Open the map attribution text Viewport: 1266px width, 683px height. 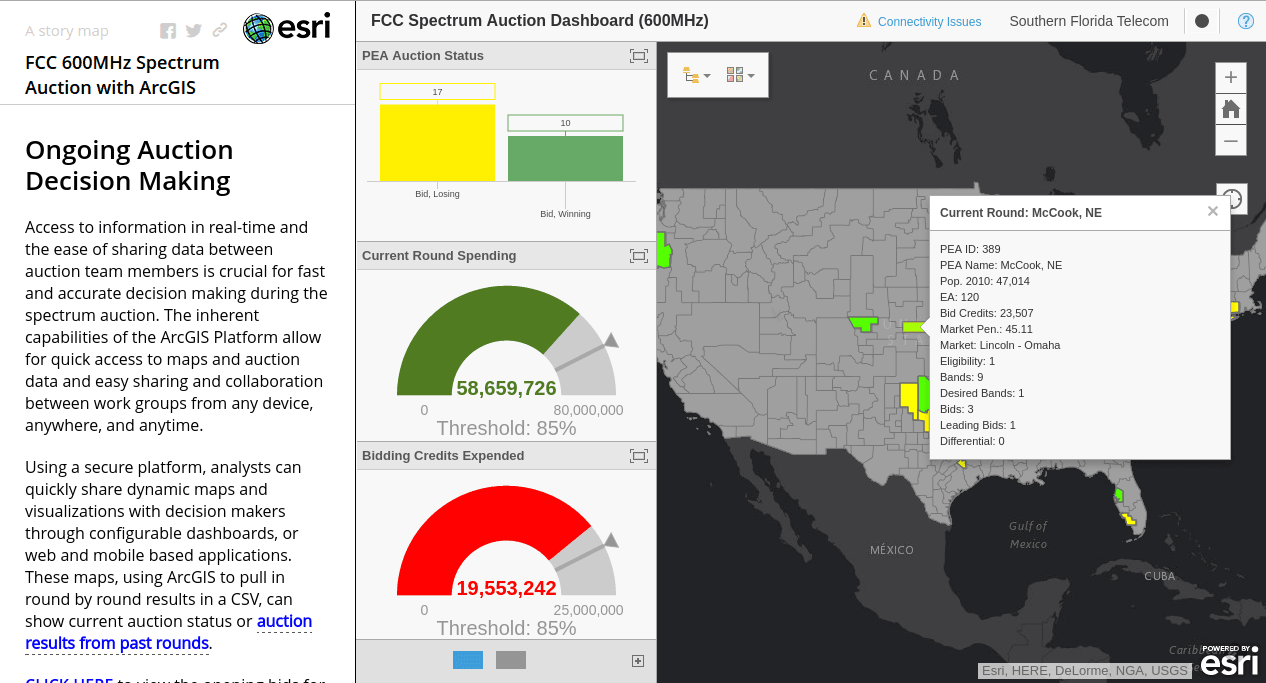coord(1085,671)
